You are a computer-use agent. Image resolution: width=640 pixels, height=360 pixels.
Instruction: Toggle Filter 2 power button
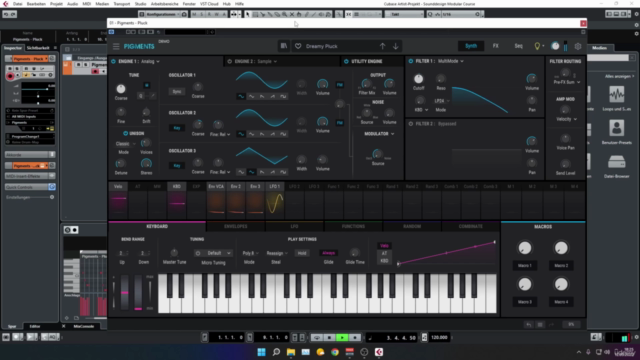411,124
